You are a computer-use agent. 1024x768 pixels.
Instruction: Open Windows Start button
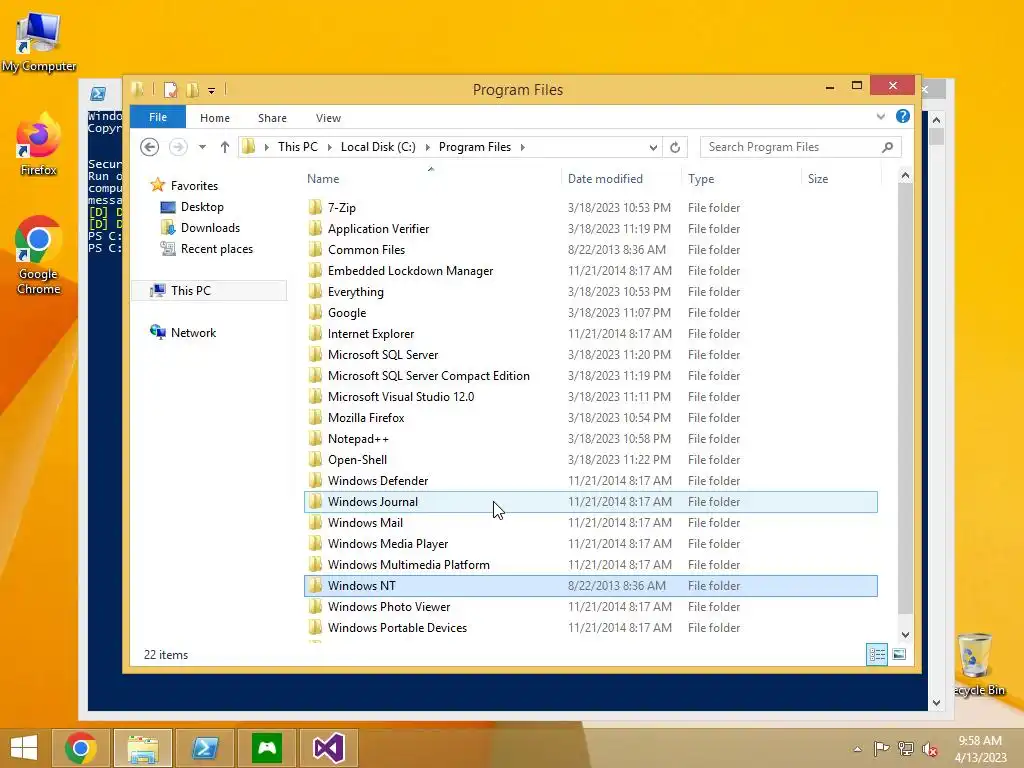point(24,748)
